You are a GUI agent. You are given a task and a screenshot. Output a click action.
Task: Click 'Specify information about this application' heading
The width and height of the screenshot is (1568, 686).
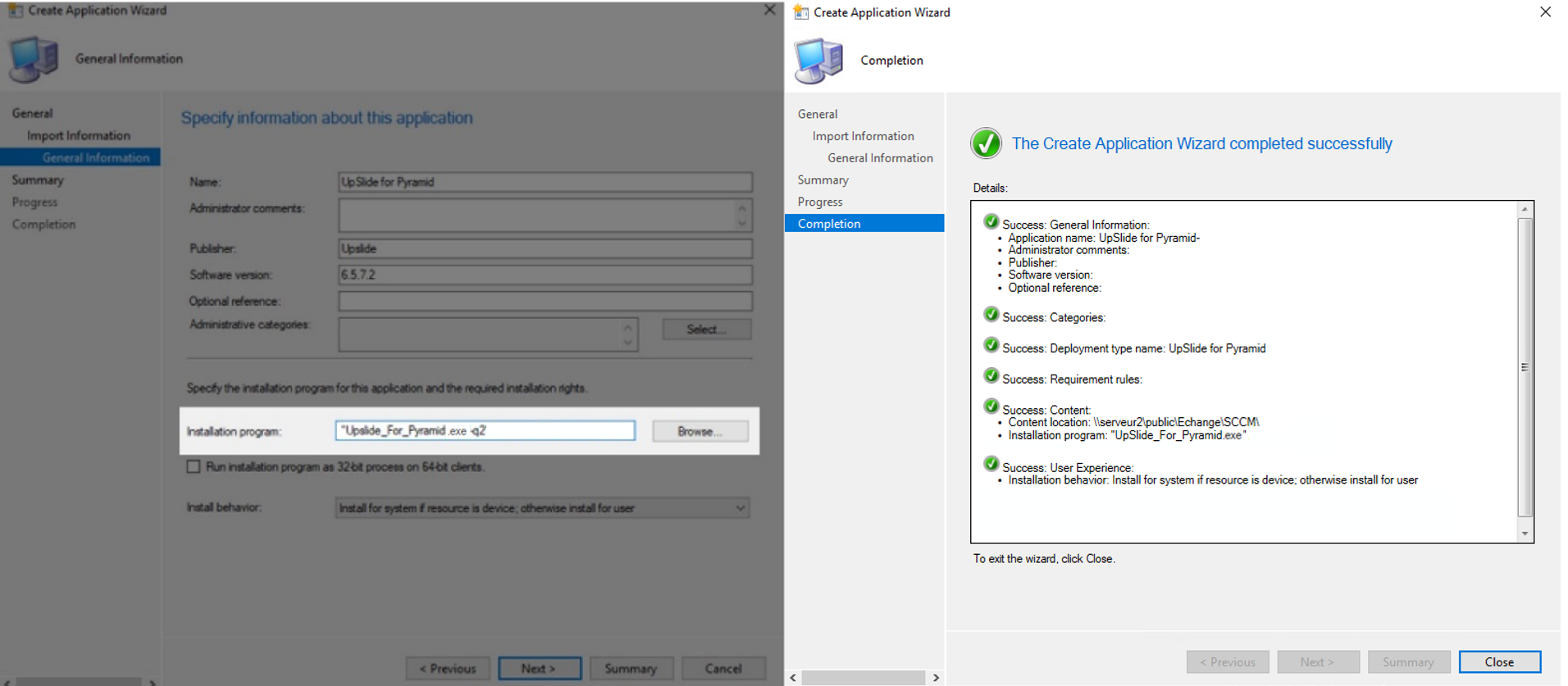coord(326,118)
